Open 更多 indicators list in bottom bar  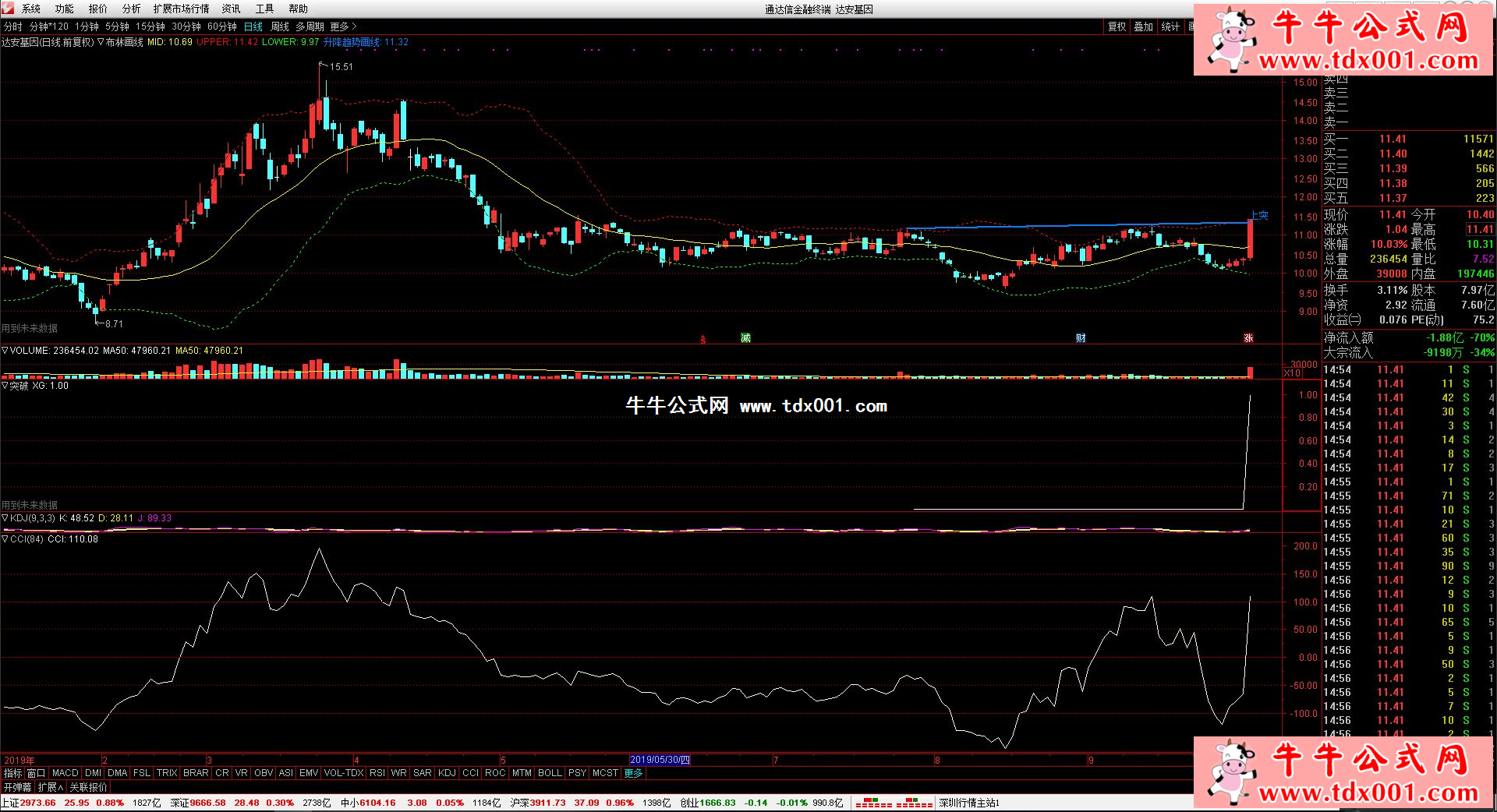click(x=634, y=773)
